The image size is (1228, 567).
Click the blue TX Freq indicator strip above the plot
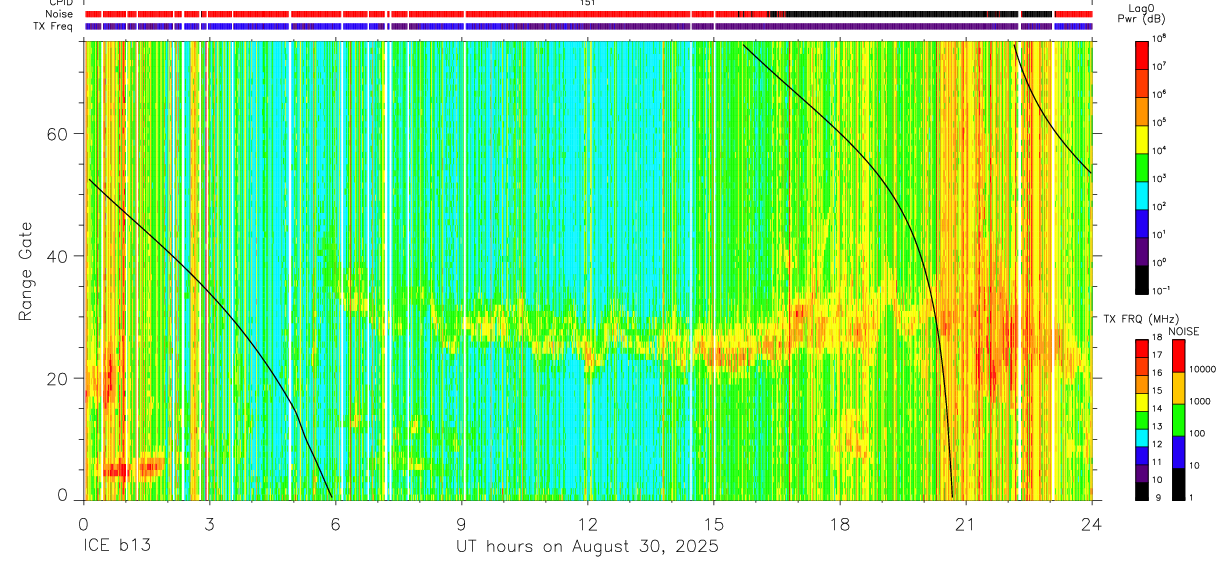588,26
